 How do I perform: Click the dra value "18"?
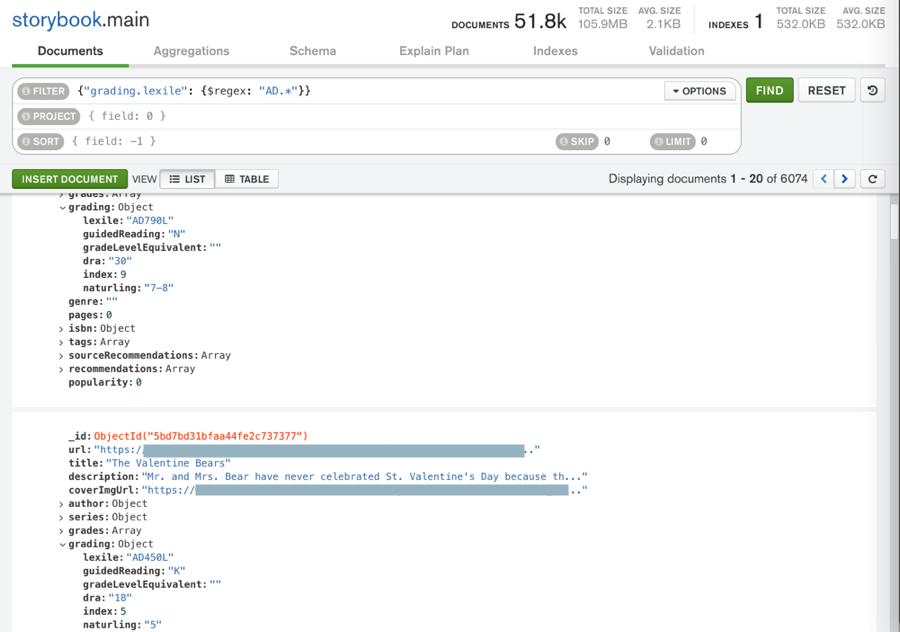coord(120,598)
